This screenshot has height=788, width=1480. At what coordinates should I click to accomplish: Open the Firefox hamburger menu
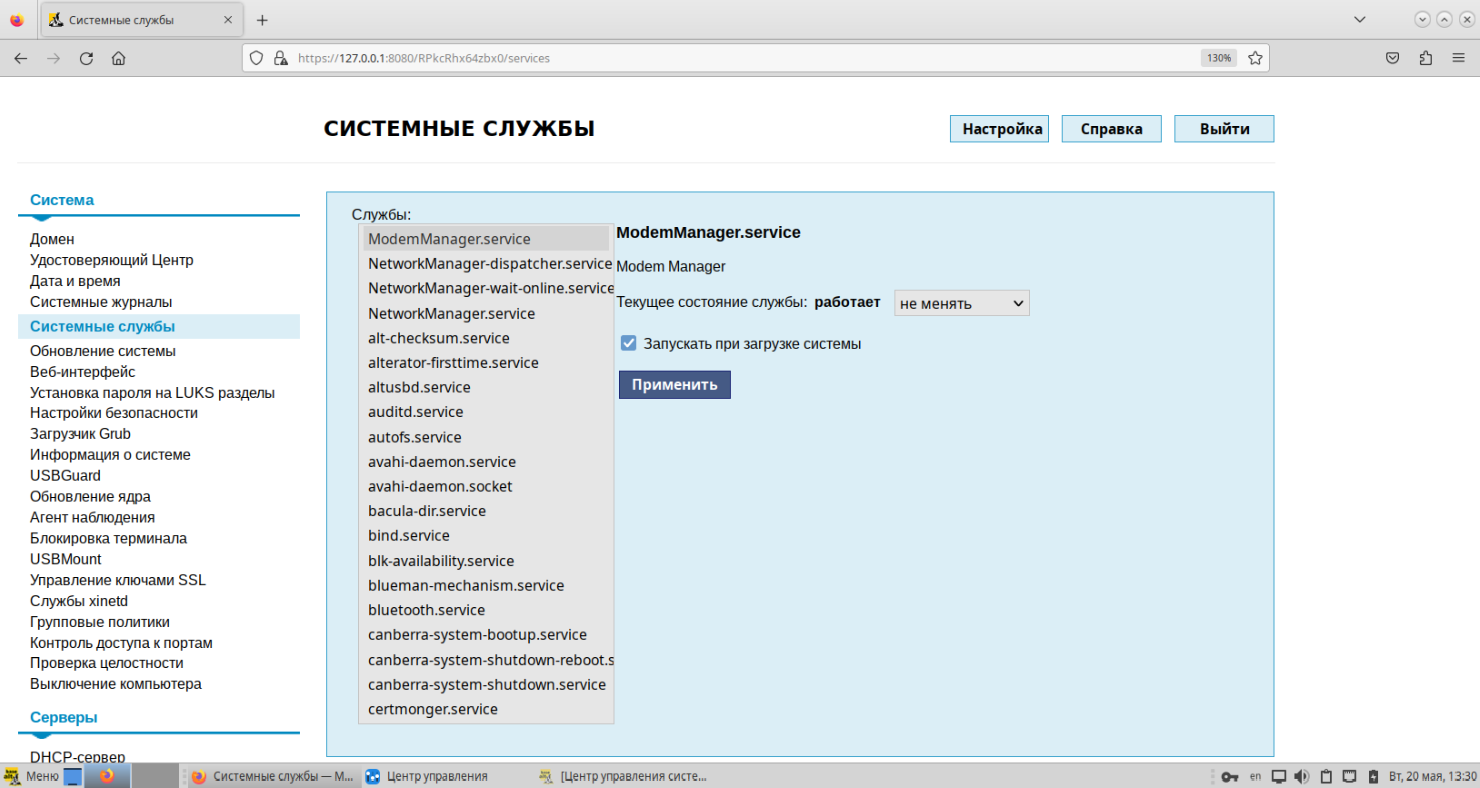point(1458,58)
